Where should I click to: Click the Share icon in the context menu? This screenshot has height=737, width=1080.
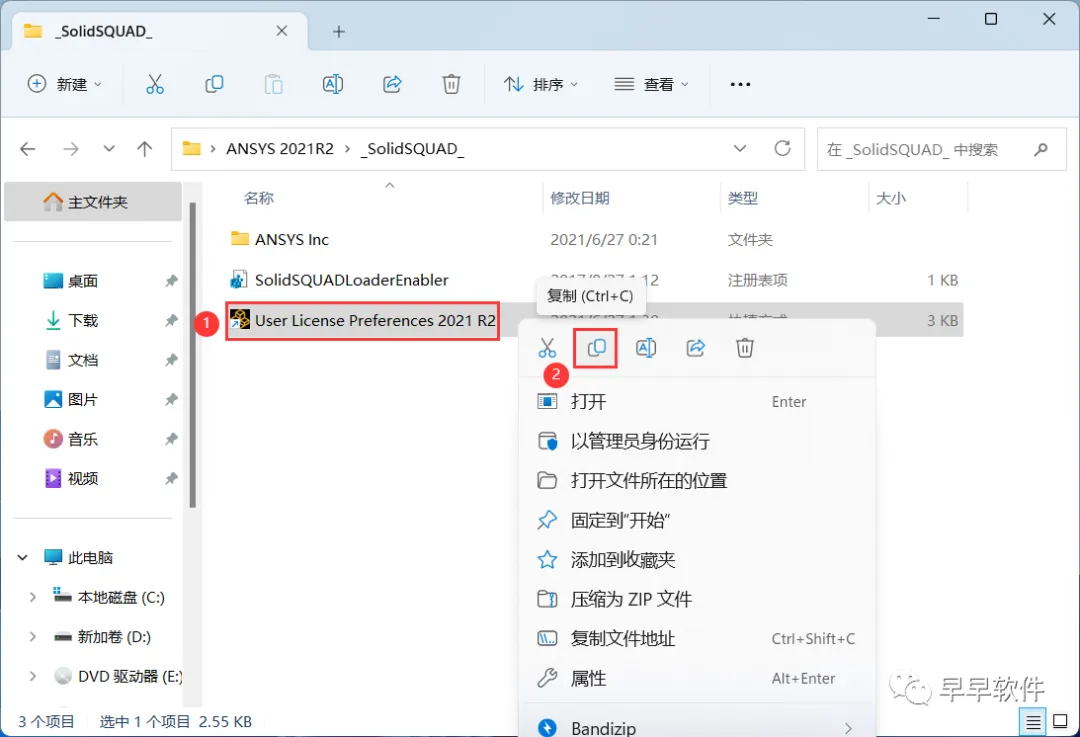coord(696,348)
